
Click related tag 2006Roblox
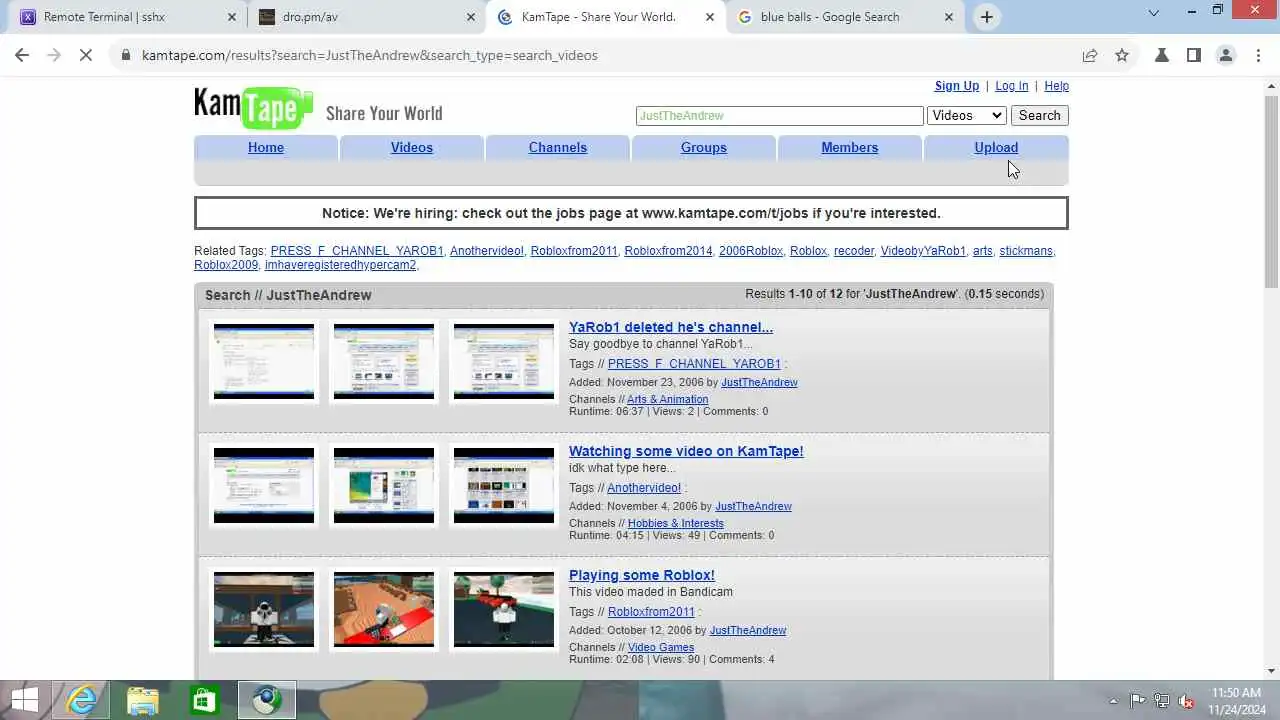point(751,251)
